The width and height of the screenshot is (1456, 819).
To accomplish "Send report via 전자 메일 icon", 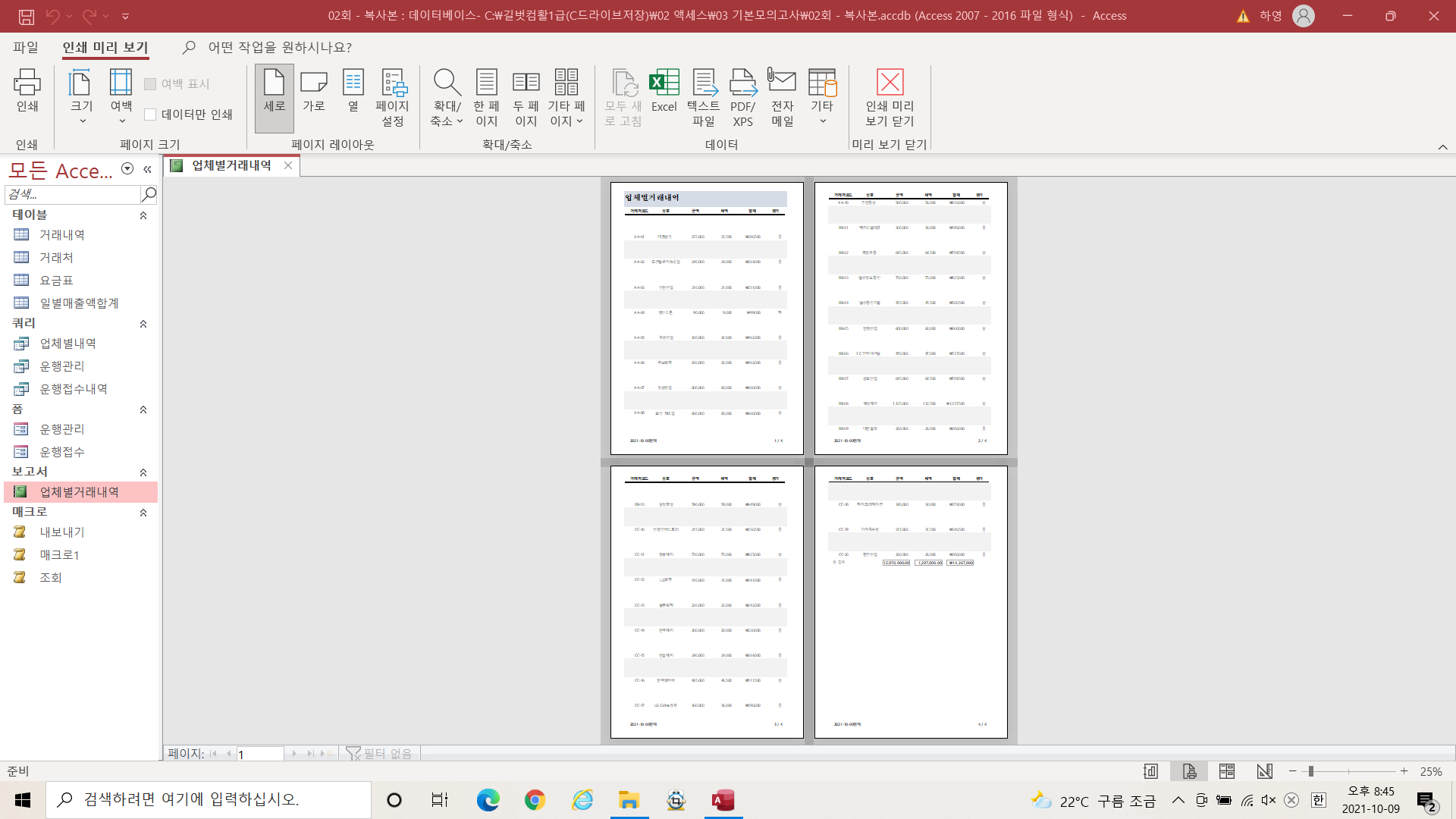I will [782, 97].
